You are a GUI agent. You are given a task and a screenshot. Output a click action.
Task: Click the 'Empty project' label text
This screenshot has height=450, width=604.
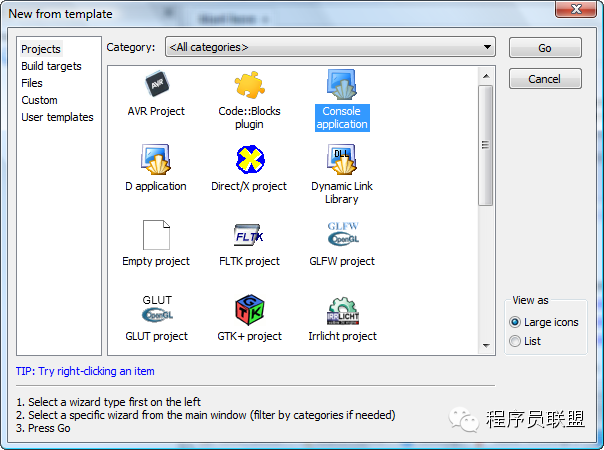click(x=156, y=261)
